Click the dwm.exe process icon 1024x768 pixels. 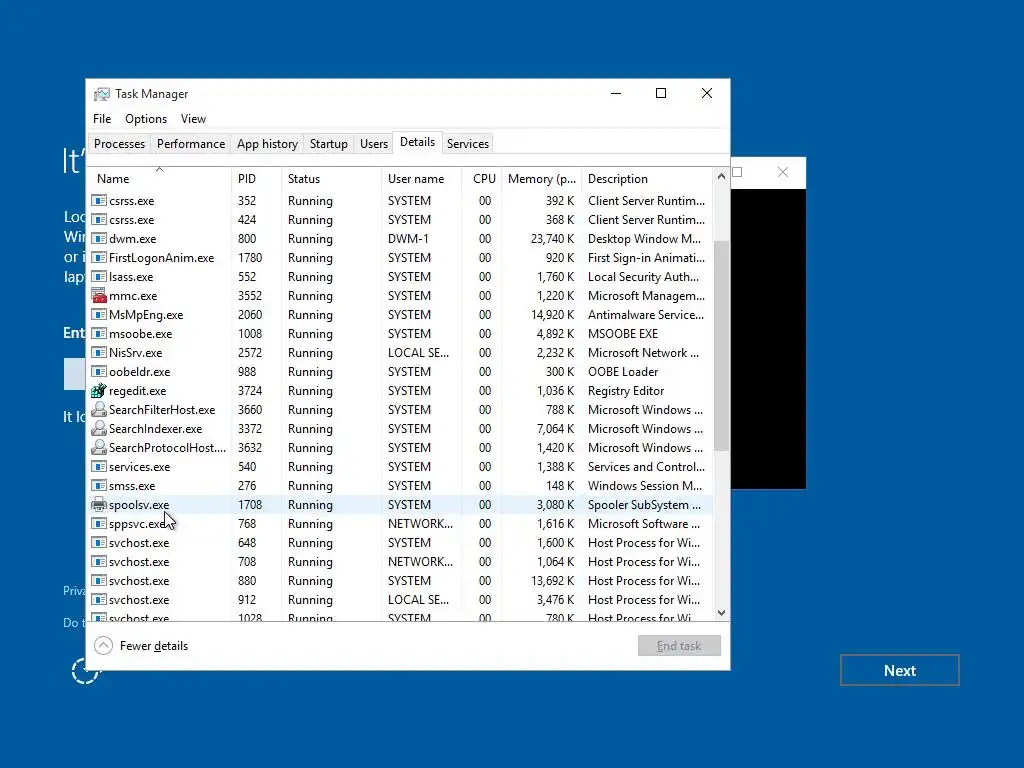[99, 238]
